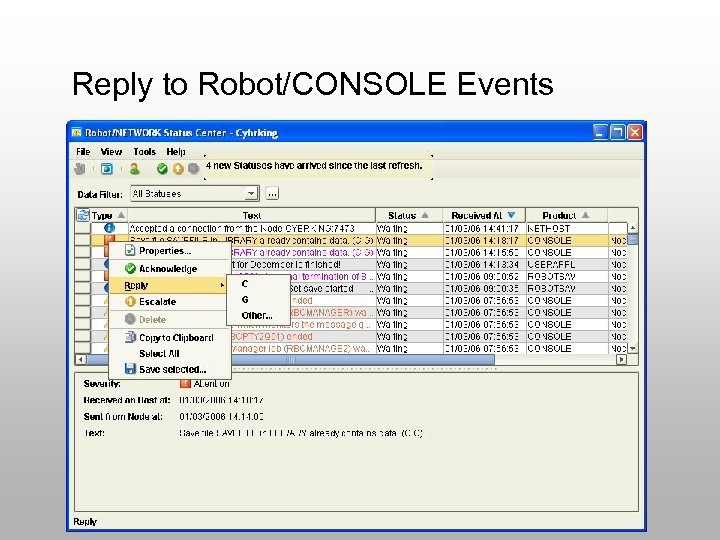Image resolution: width=720 pixels, height=540 pixels.
Task: Click the refresh icon beside Type header
Action: point(83,215)
